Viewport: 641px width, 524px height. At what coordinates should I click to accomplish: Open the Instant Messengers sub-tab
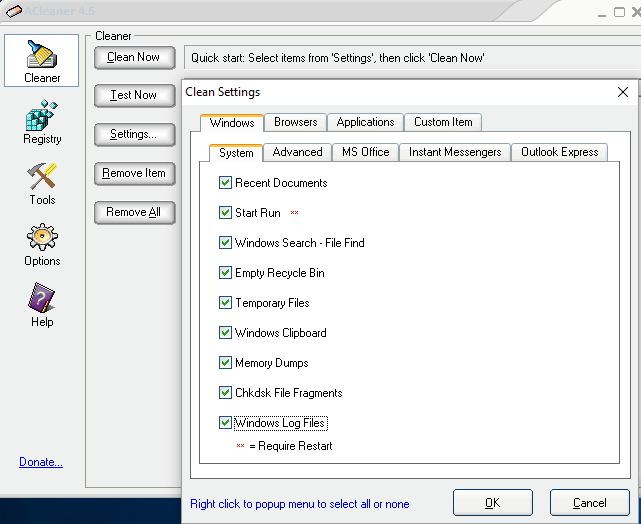[x=455, y=152]
